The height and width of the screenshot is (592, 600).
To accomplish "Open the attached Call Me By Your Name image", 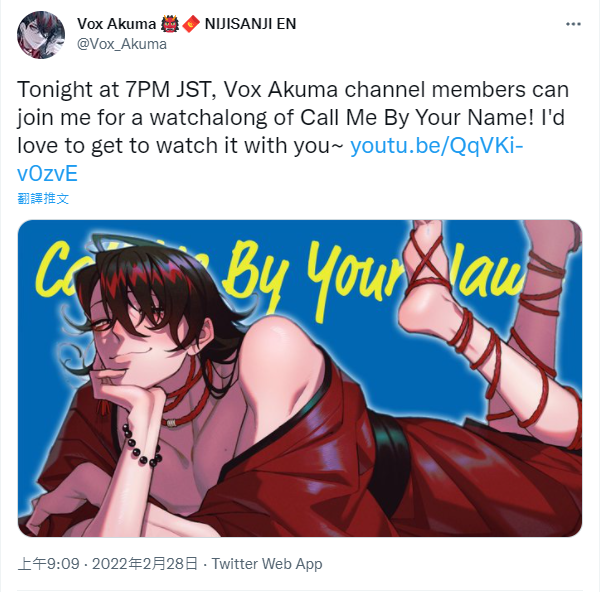I will (300, 378).
